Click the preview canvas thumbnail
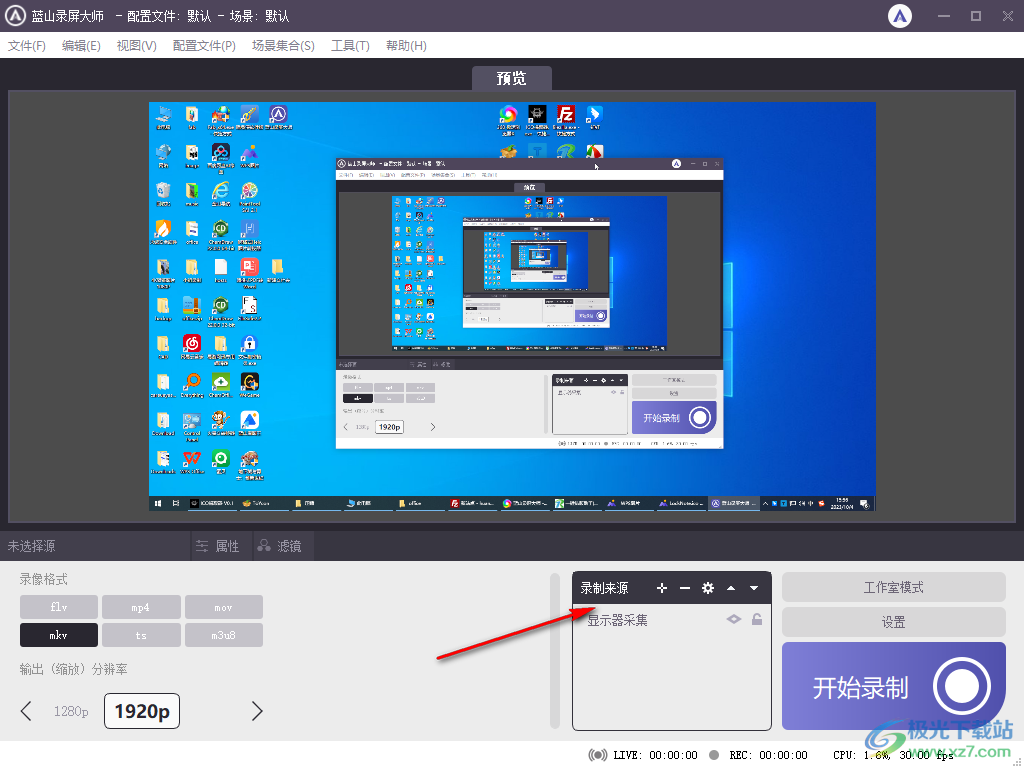The image size is (1024, 768). pos(512,306)
